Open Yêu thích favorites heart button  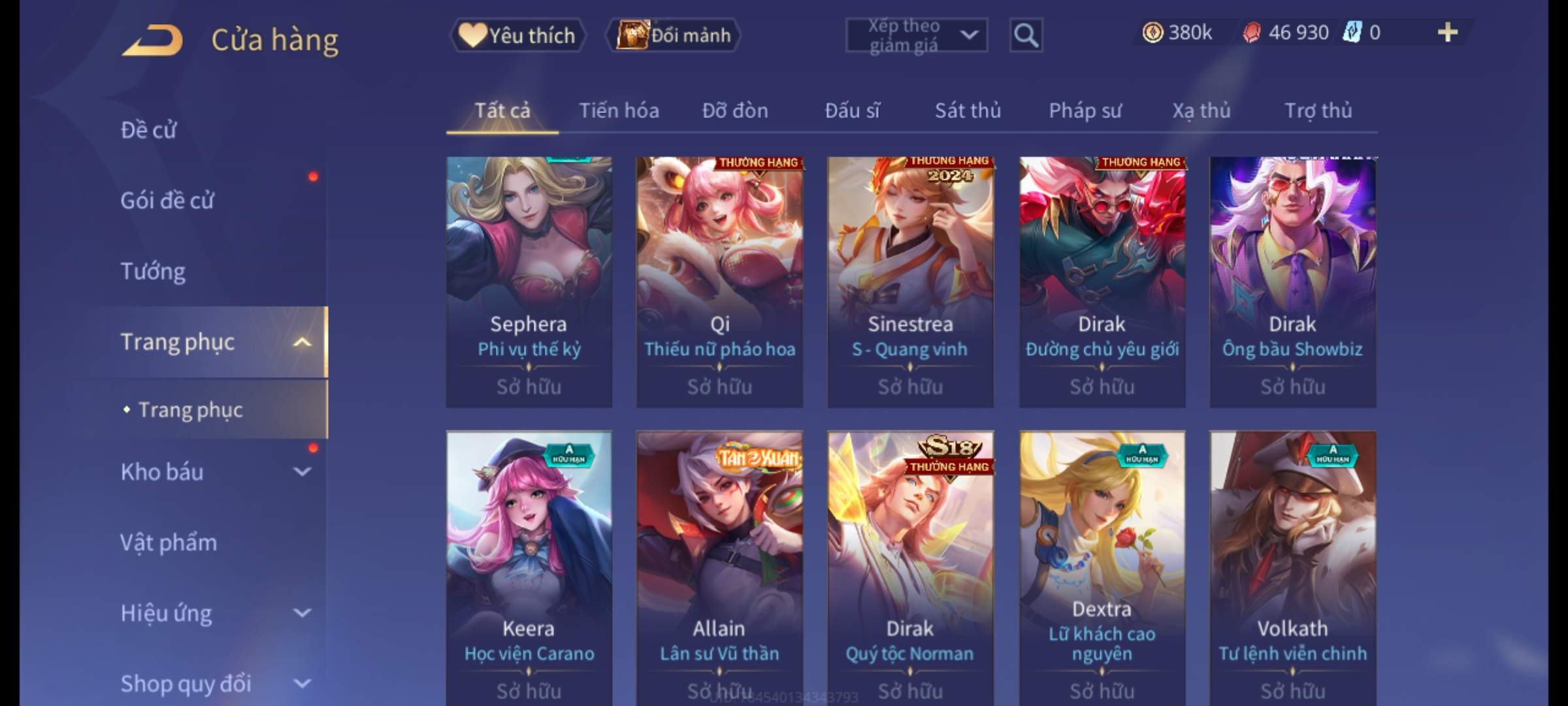point(517,35)
